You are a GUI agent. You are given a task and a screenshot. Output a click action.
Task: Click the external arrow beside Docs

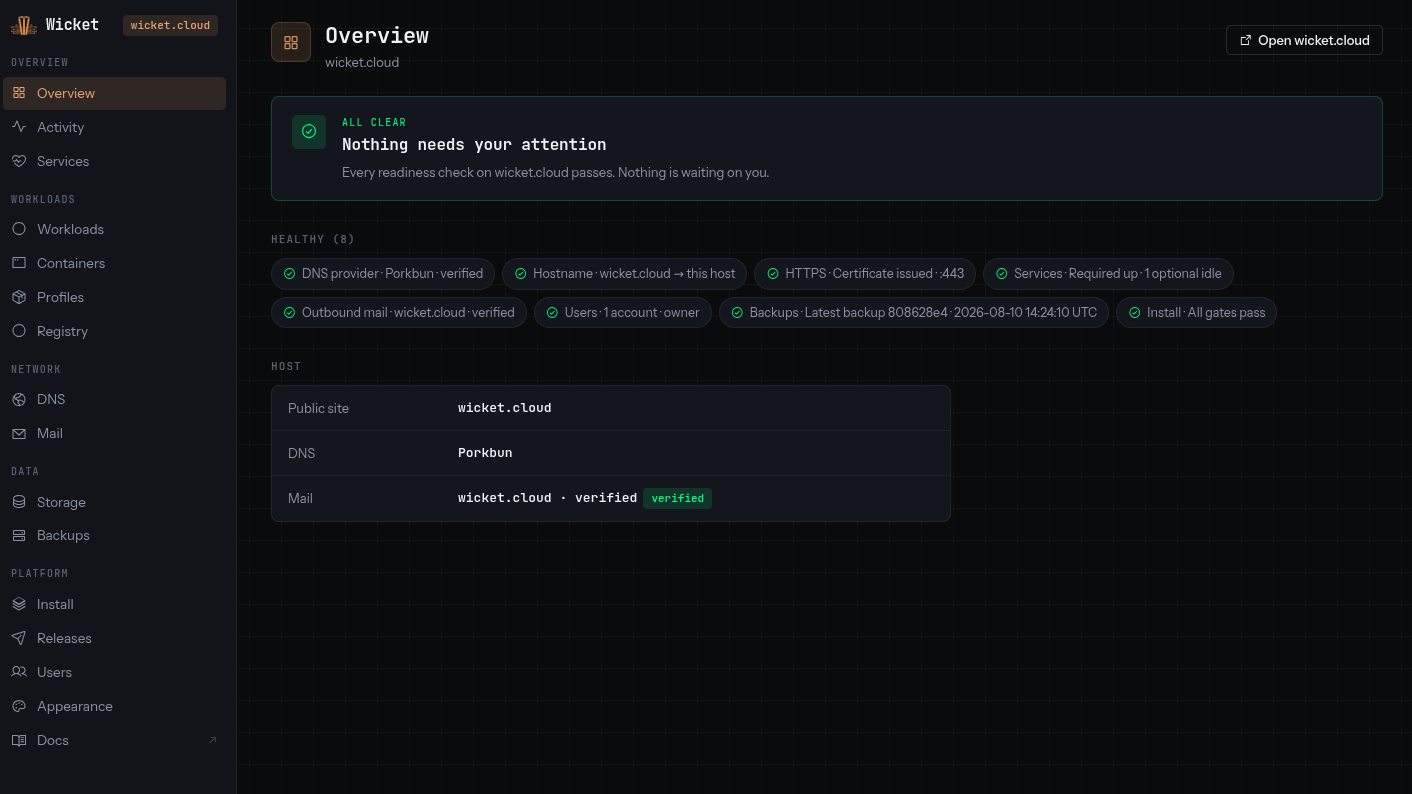[x=212, y=740]
